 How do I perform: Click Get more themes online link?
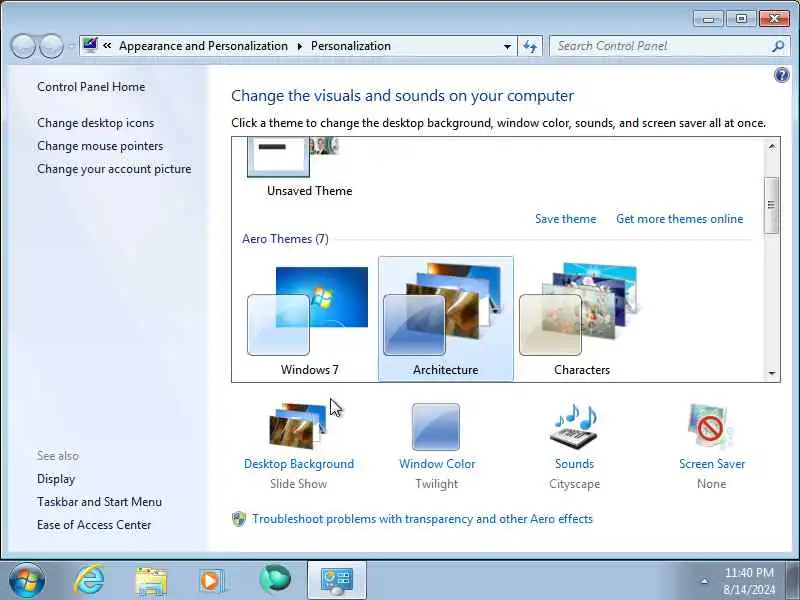click(679, 219)
